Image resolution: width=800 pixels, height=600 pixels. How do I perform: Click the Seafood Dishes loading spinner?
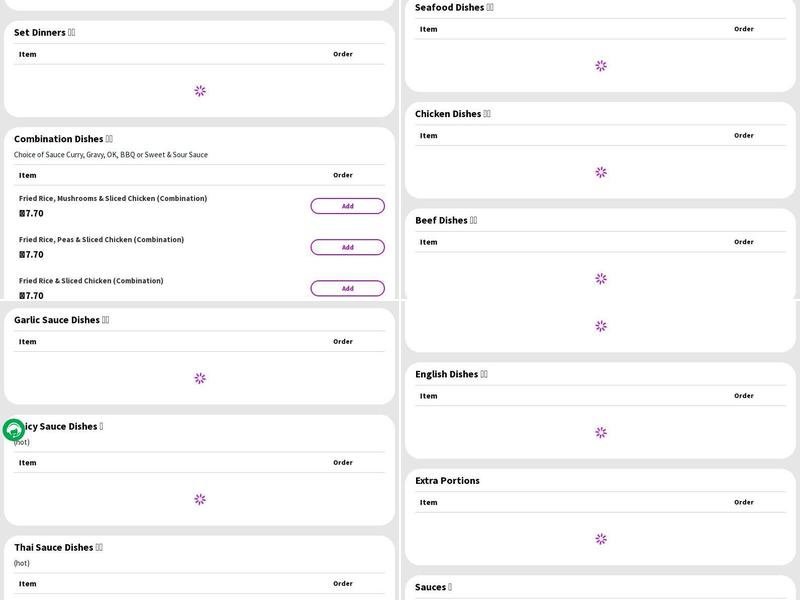point(601,66)
